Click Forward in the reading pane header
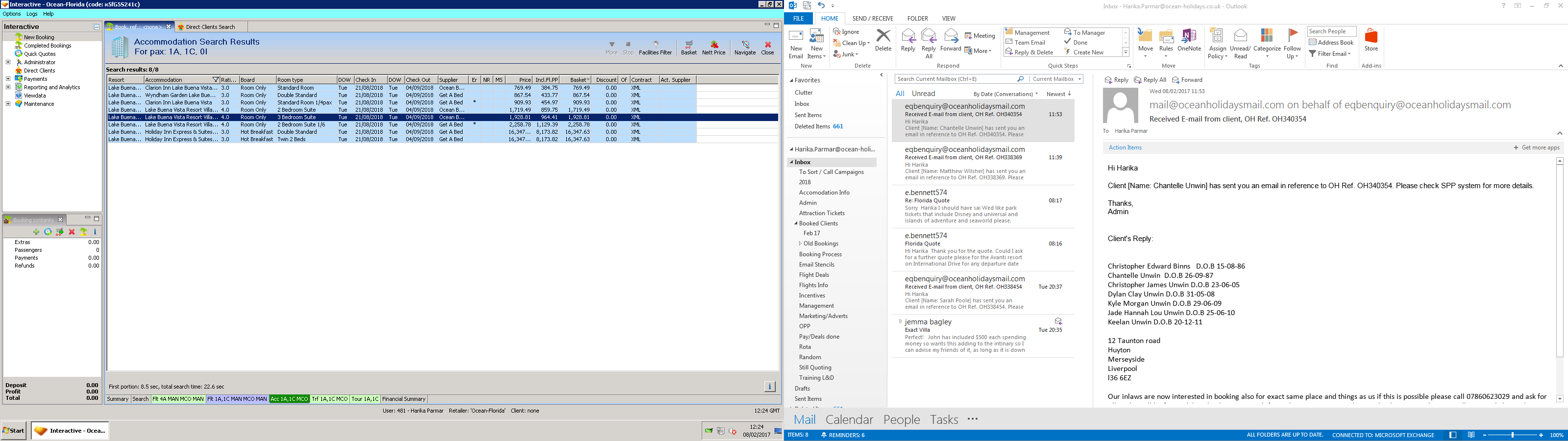The image size is (1568, 441). (1187, 80)
